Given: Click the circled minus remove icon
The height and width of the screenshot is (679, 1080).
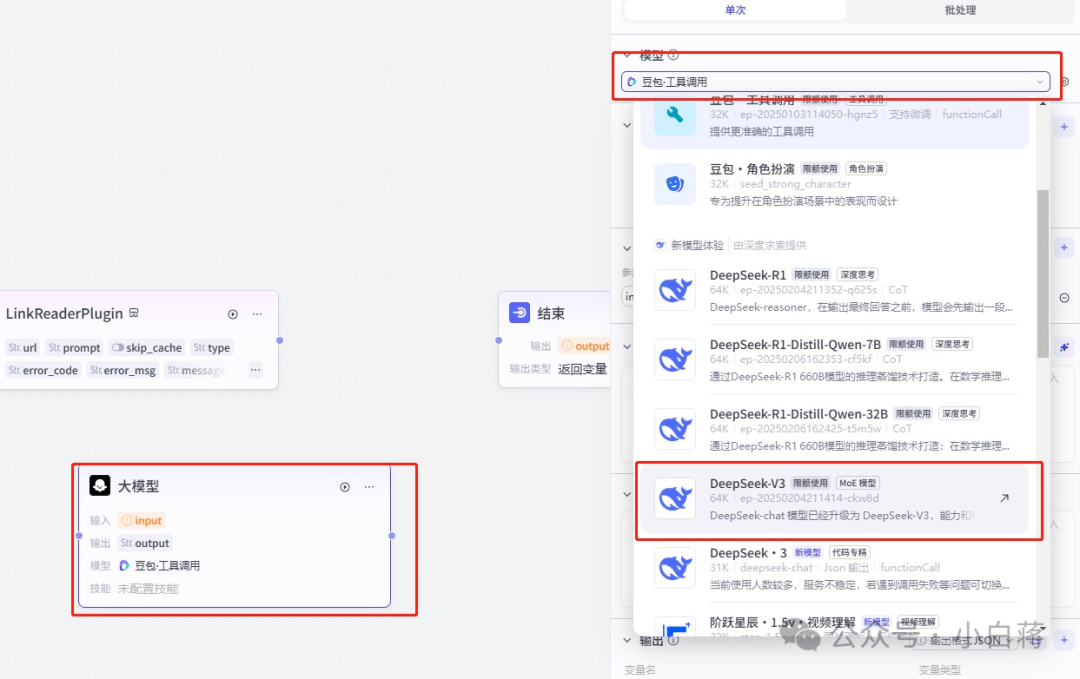Looking at the screenshot, I should click(x=1064, y=298).
